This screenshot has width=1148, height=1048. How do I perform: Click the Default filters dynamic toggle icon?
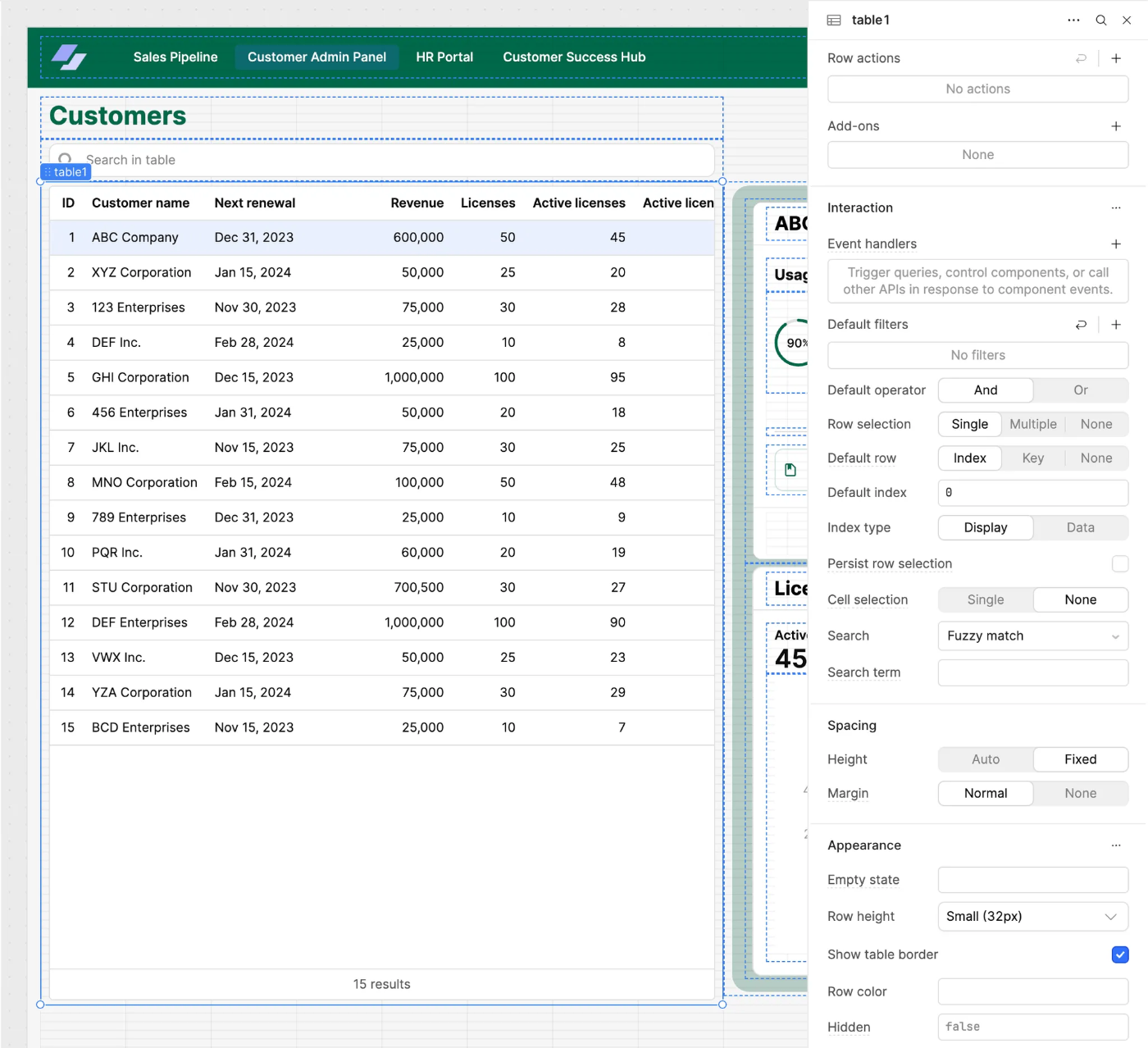[x=1082, y=325]
